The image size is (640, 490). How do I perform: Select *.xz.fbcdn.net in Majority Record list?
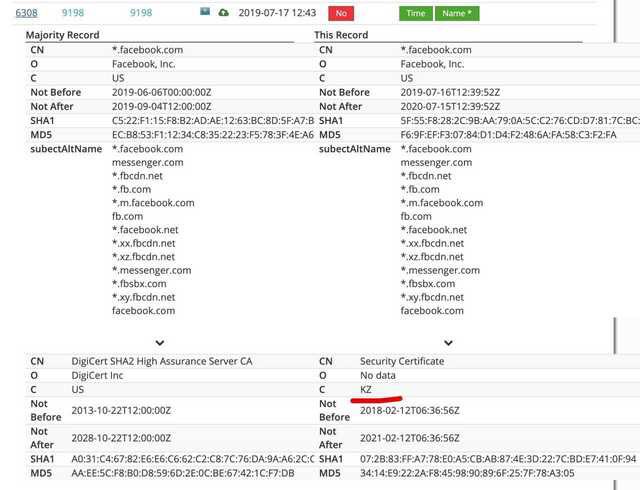tap(144, 257)
